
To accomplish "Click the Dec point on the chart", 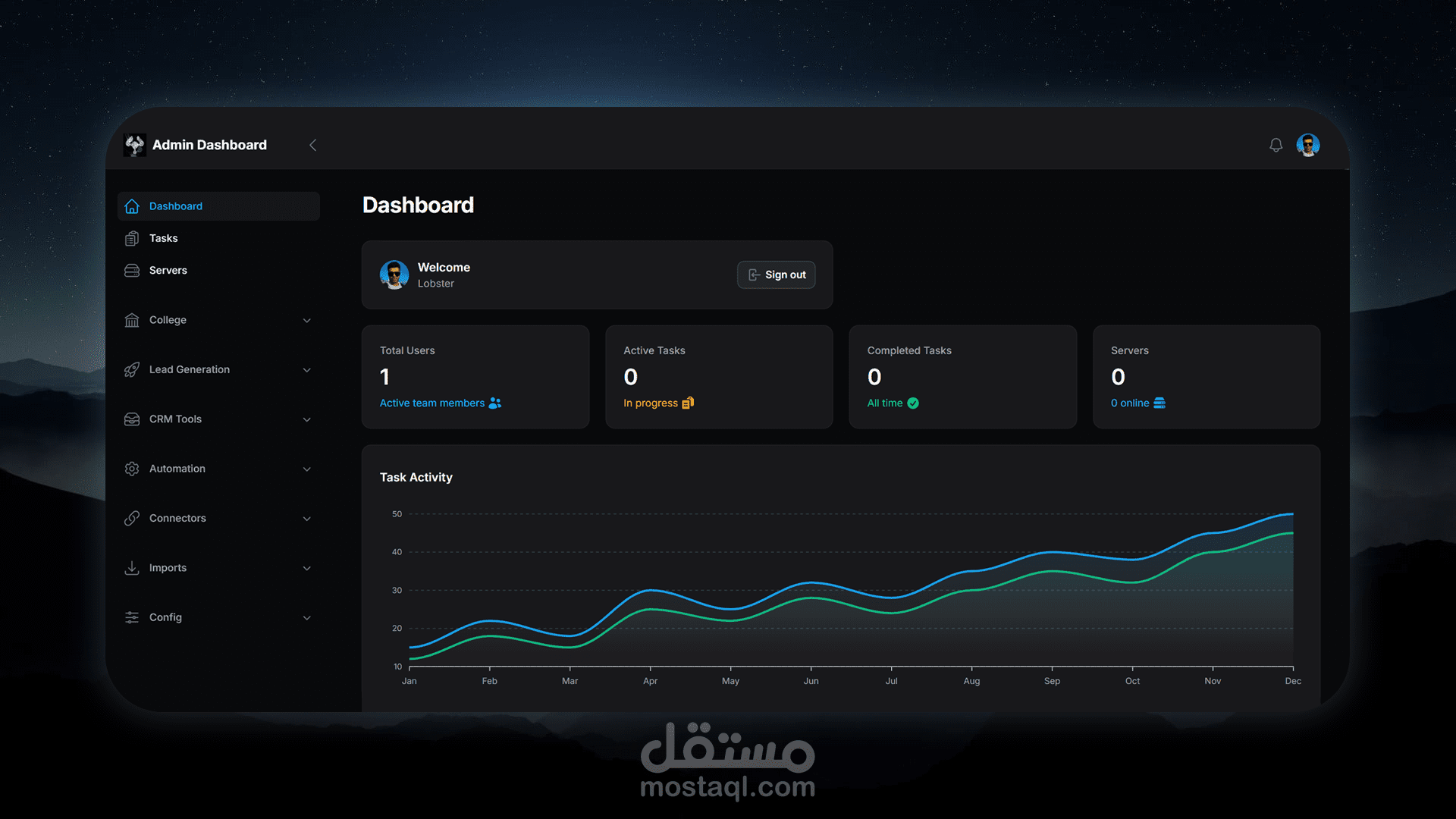I will click(1293, 514).
